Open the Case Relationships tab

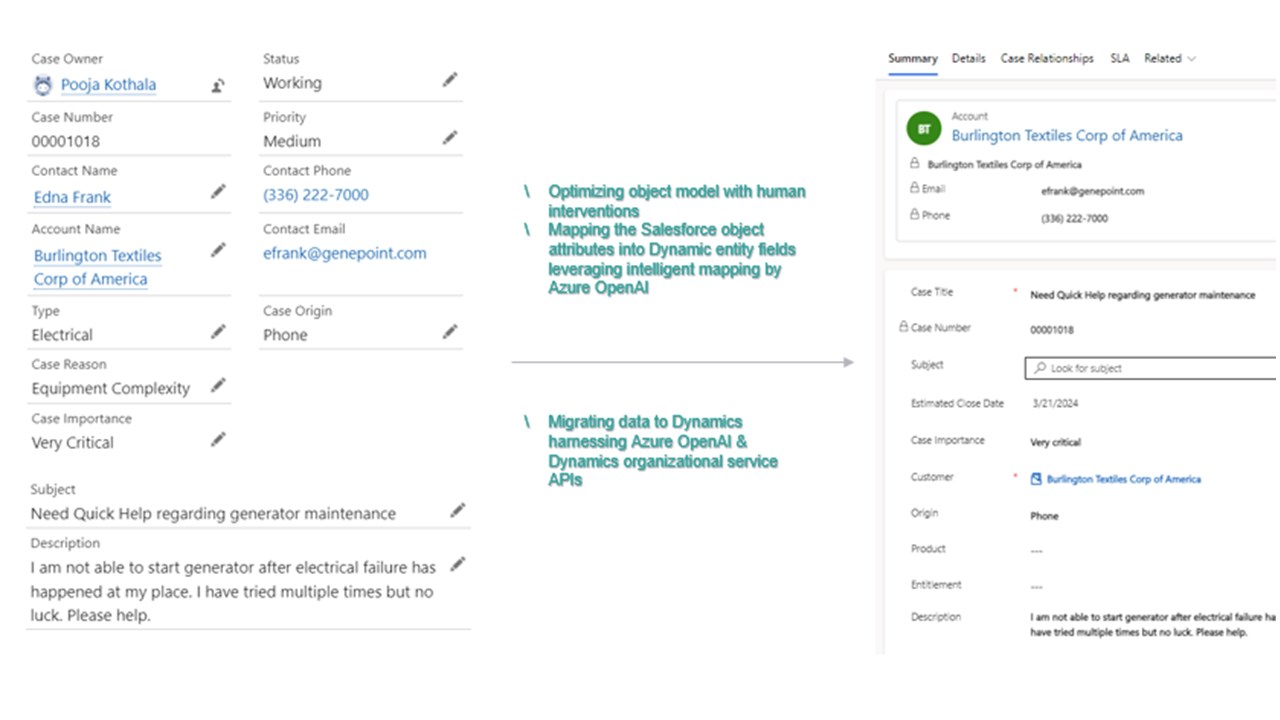point(1047,58)
